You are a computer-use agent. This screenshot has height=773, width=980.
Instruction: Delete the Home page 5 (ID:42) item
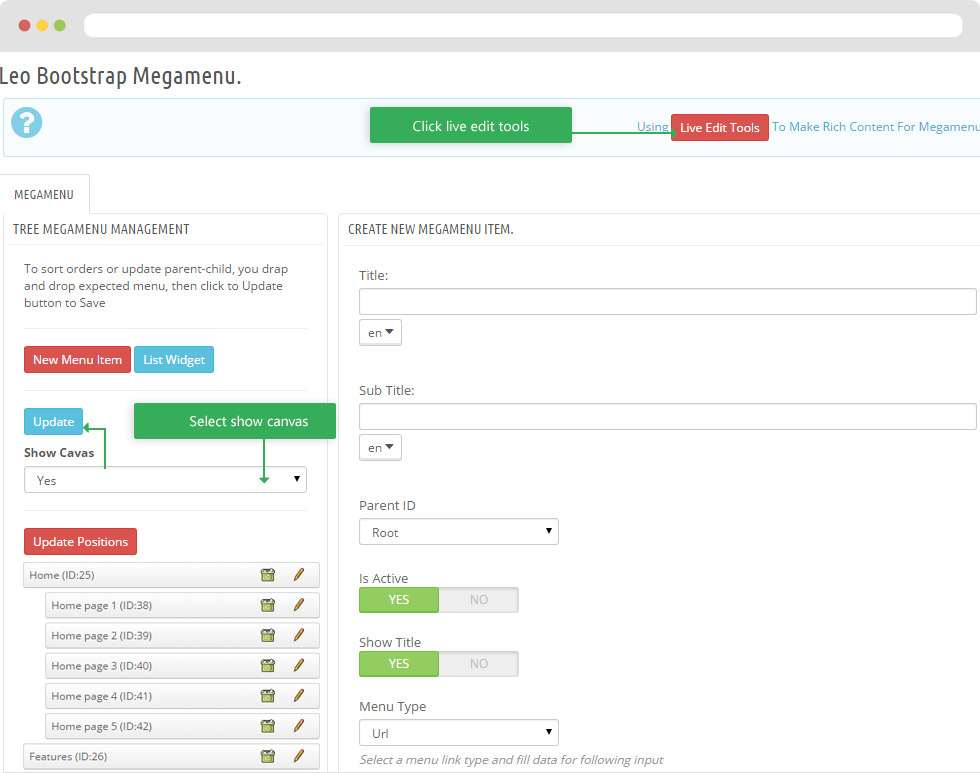click(268, 726)
